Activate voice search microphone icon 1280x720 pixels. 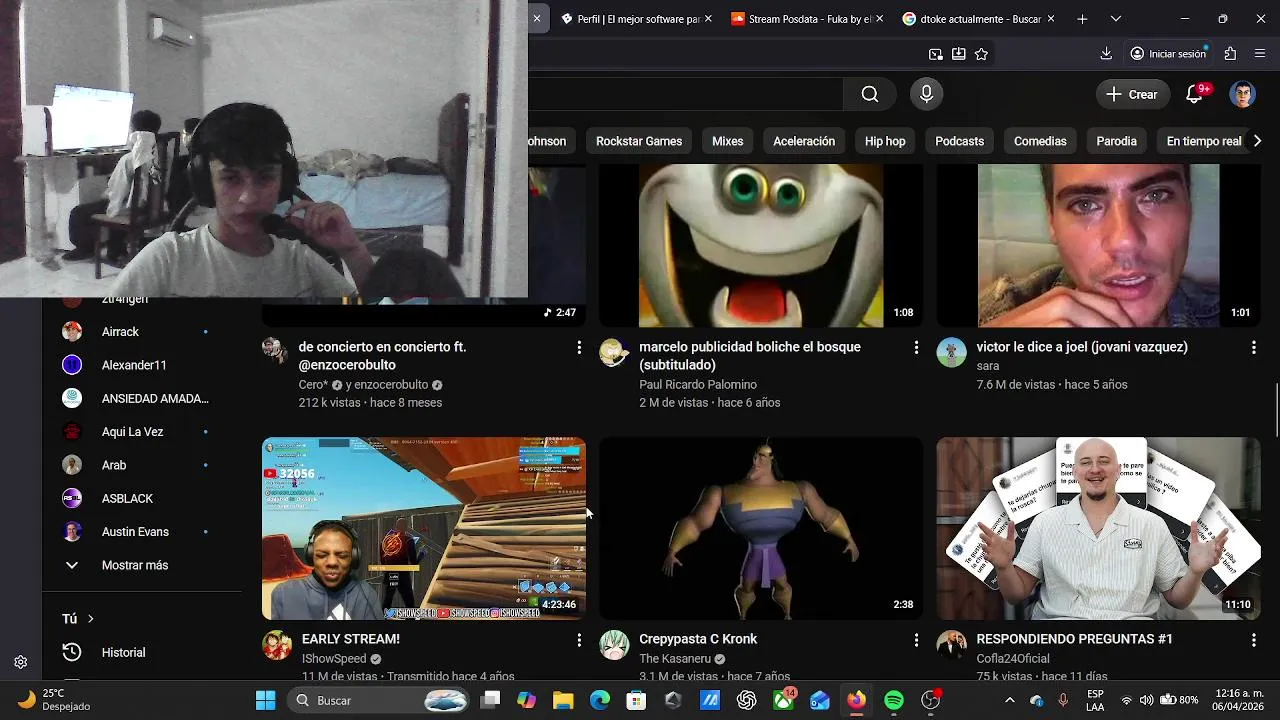[x=926, y=94]
